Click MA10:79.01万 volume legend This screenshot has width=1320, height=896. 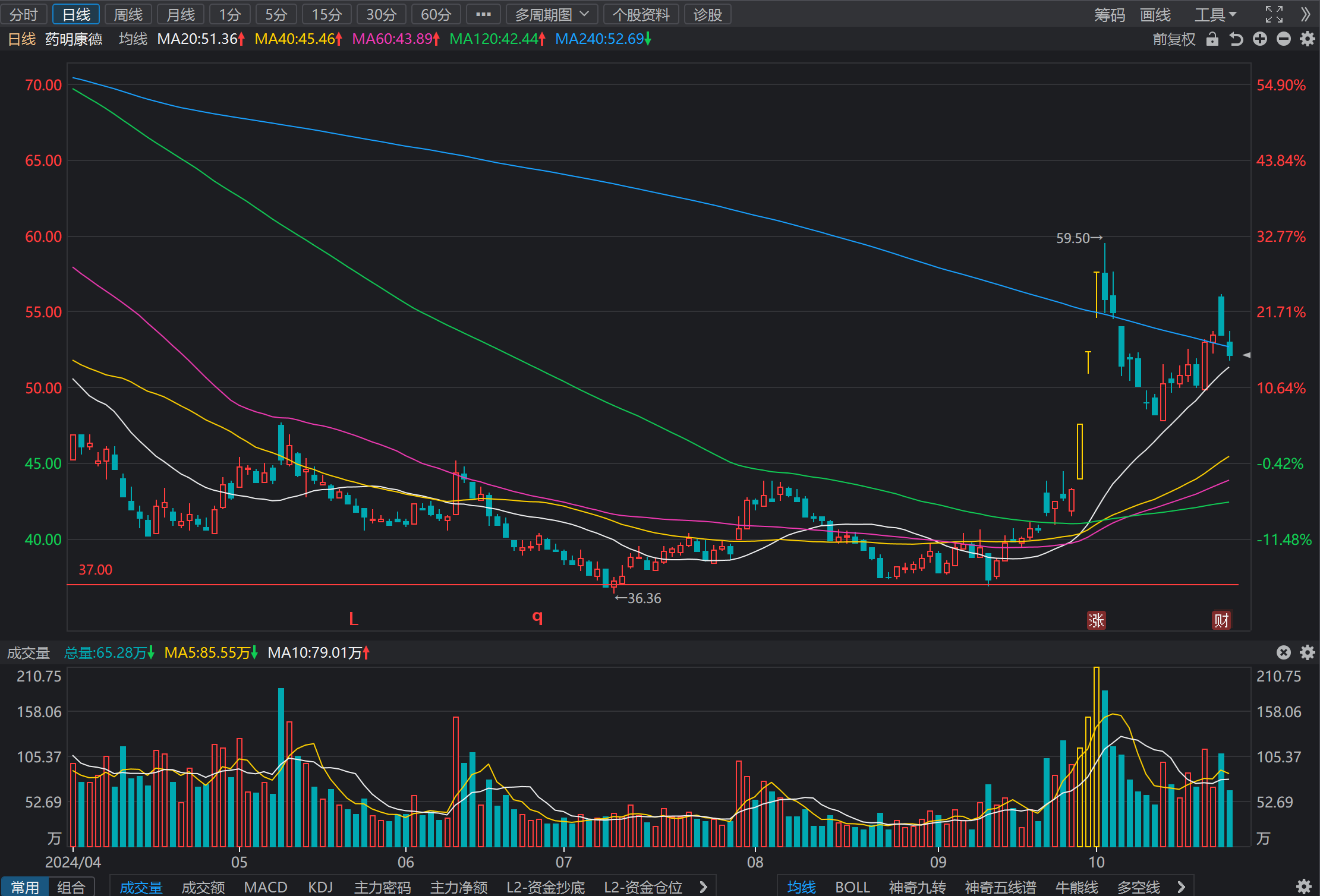click(x=319, y=652)
